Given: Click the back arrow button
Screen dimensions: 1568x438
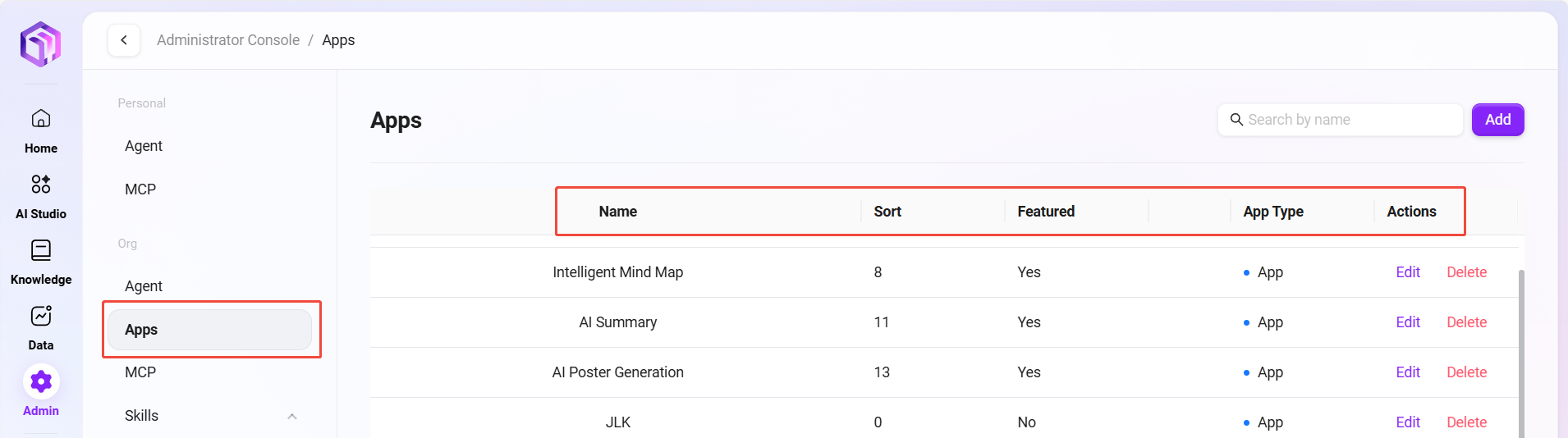Looking at the screenshot, I should click(x=124, y=40).
